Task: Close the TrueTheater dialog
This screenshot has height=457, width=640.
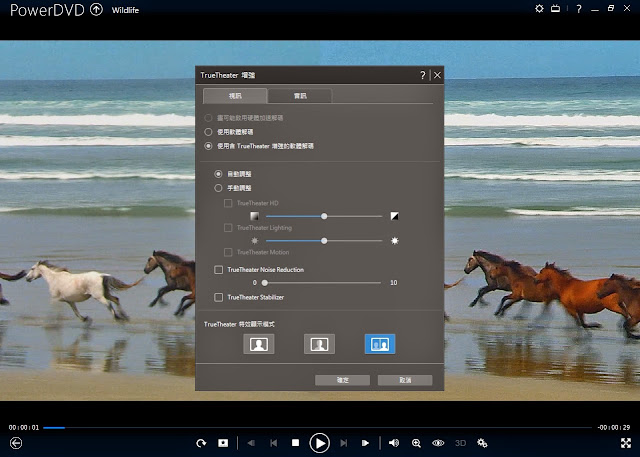Action: tap(437, 75)
